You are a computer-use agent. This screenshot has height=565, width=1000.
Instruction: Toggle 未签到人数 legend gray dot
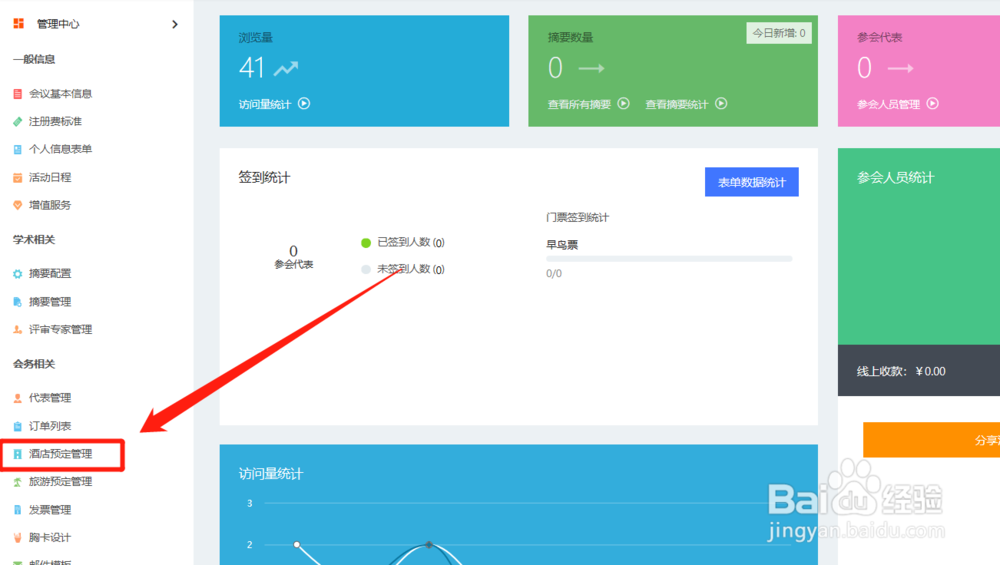(366, 269)
